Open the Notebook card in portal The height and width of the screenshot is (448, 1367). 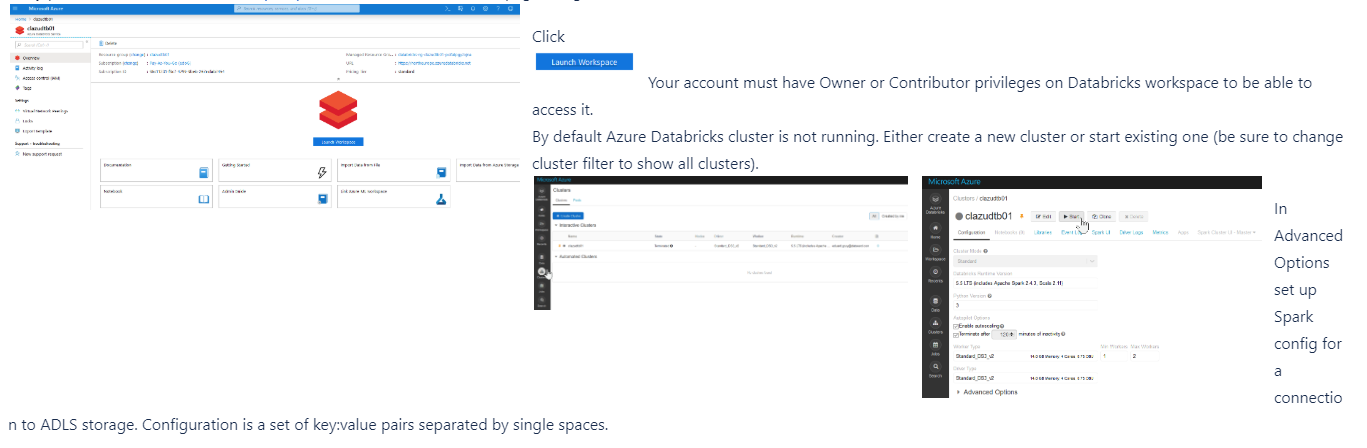tap(157, 196)
